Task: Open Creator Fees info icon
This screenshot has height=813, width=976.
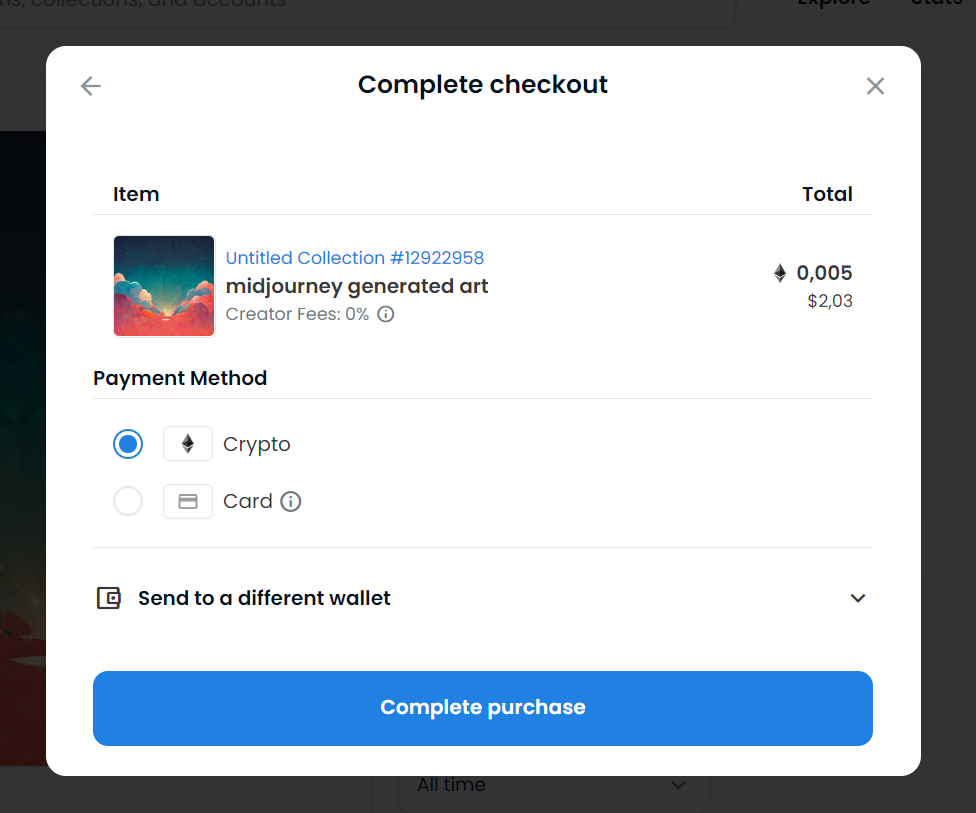Action: pyautogui.click(x=386, y=314)
